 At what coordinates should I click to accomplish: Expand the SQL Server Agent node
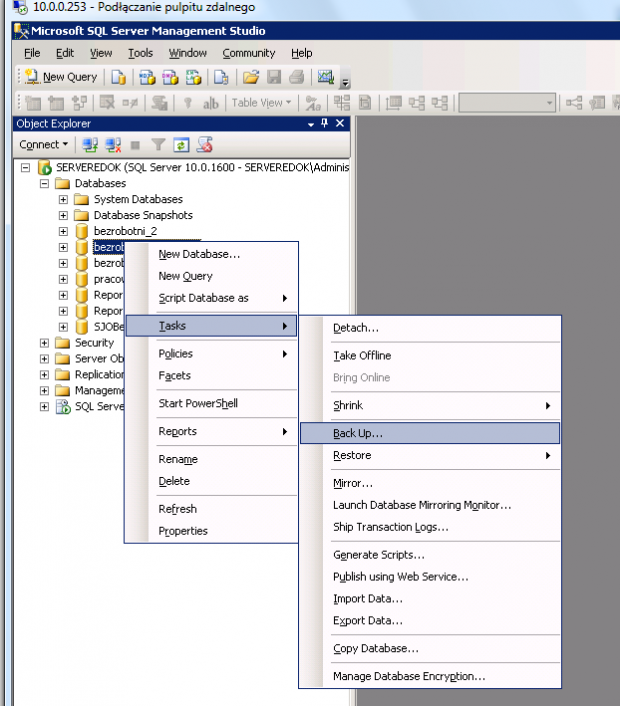click(44, 407)
